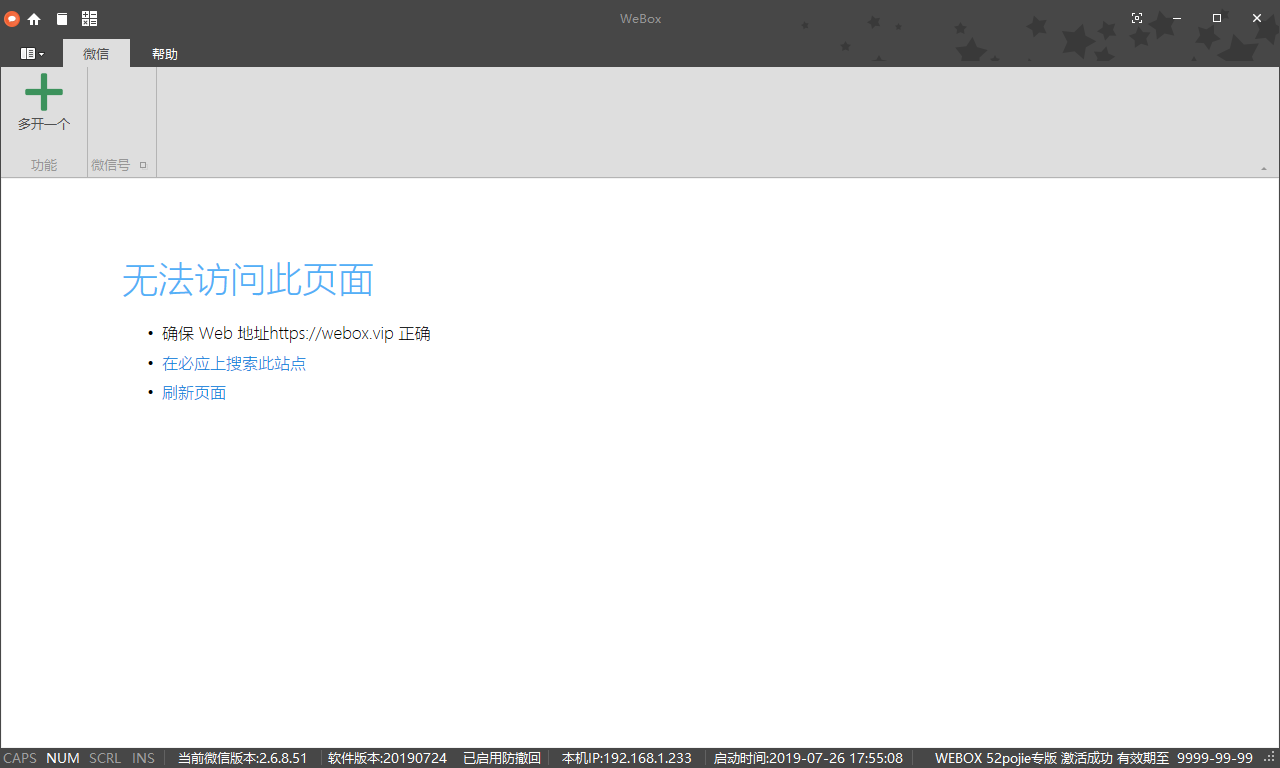
Task: Click the WEBOX 52pojie专版 activation status text
Action: [1094, 758]
